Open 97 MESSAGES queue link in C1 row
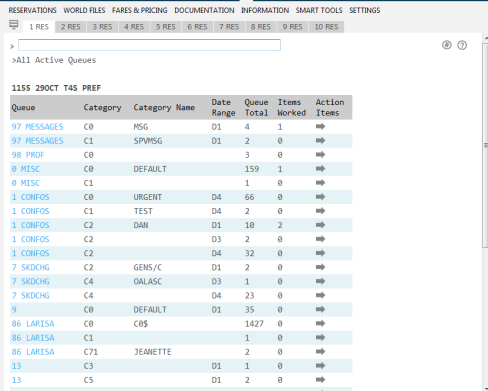 click(37, 141)
